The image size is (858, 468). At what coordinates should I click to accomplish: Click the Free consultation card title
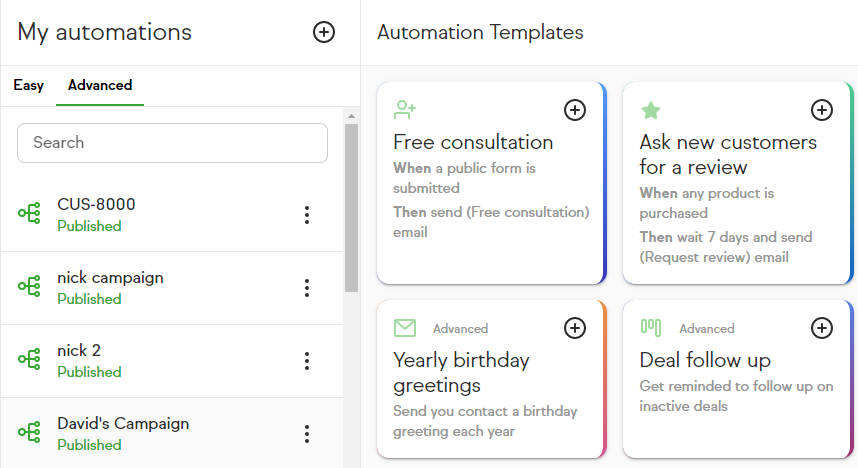click(x=473, y=142)
